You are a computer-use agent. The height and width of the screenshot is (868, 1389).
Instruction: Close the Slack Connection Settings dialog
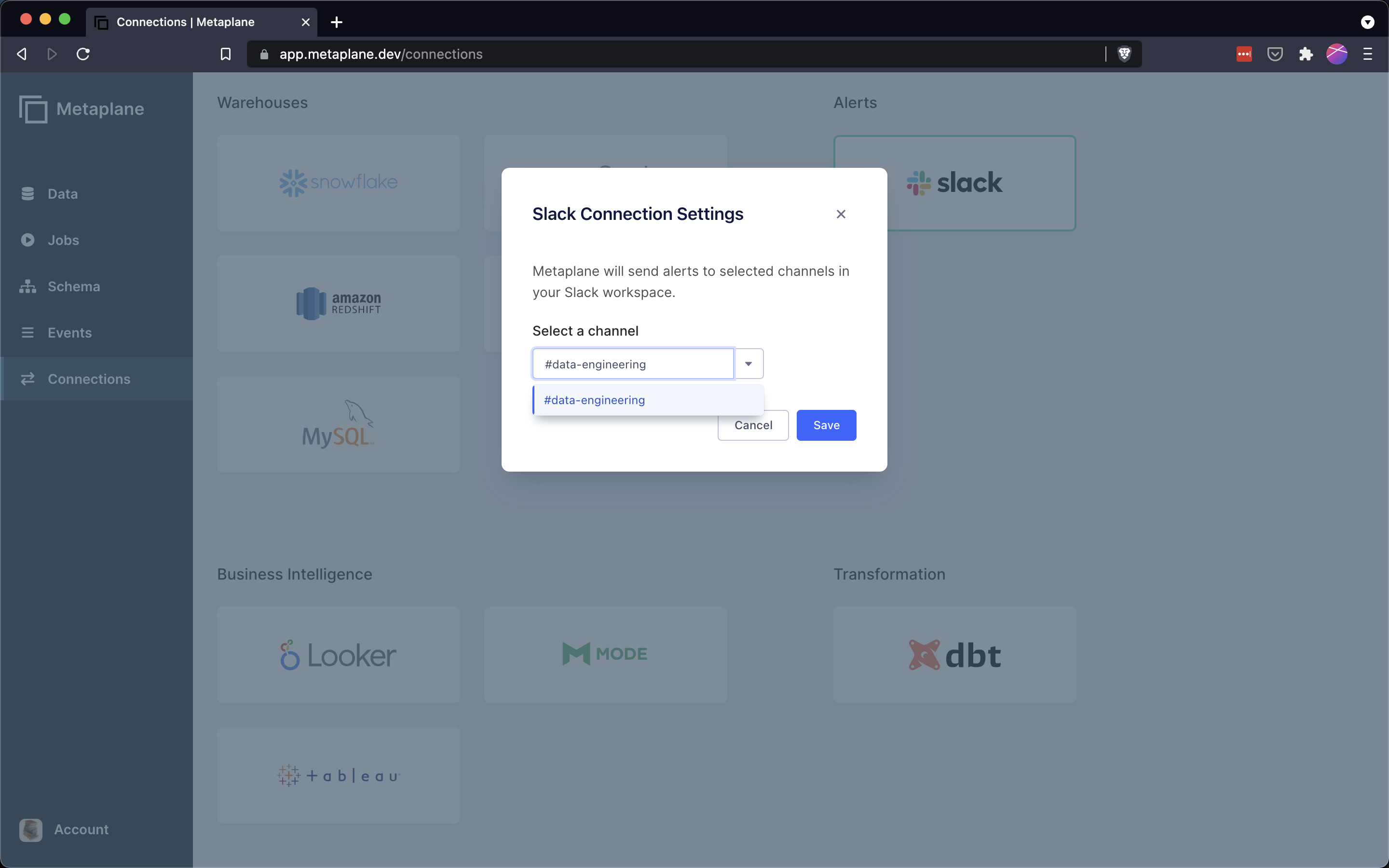tap(841, 214)
